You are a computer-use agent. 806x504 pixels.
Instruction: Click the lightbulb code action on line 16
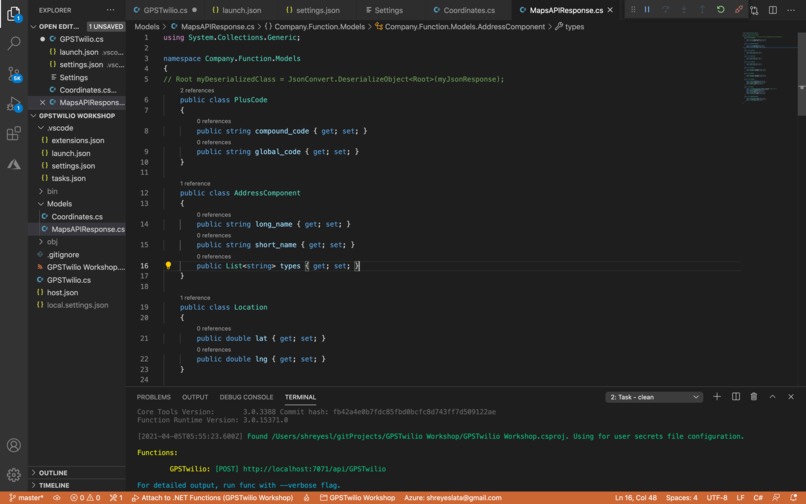[x=168, y=265]
